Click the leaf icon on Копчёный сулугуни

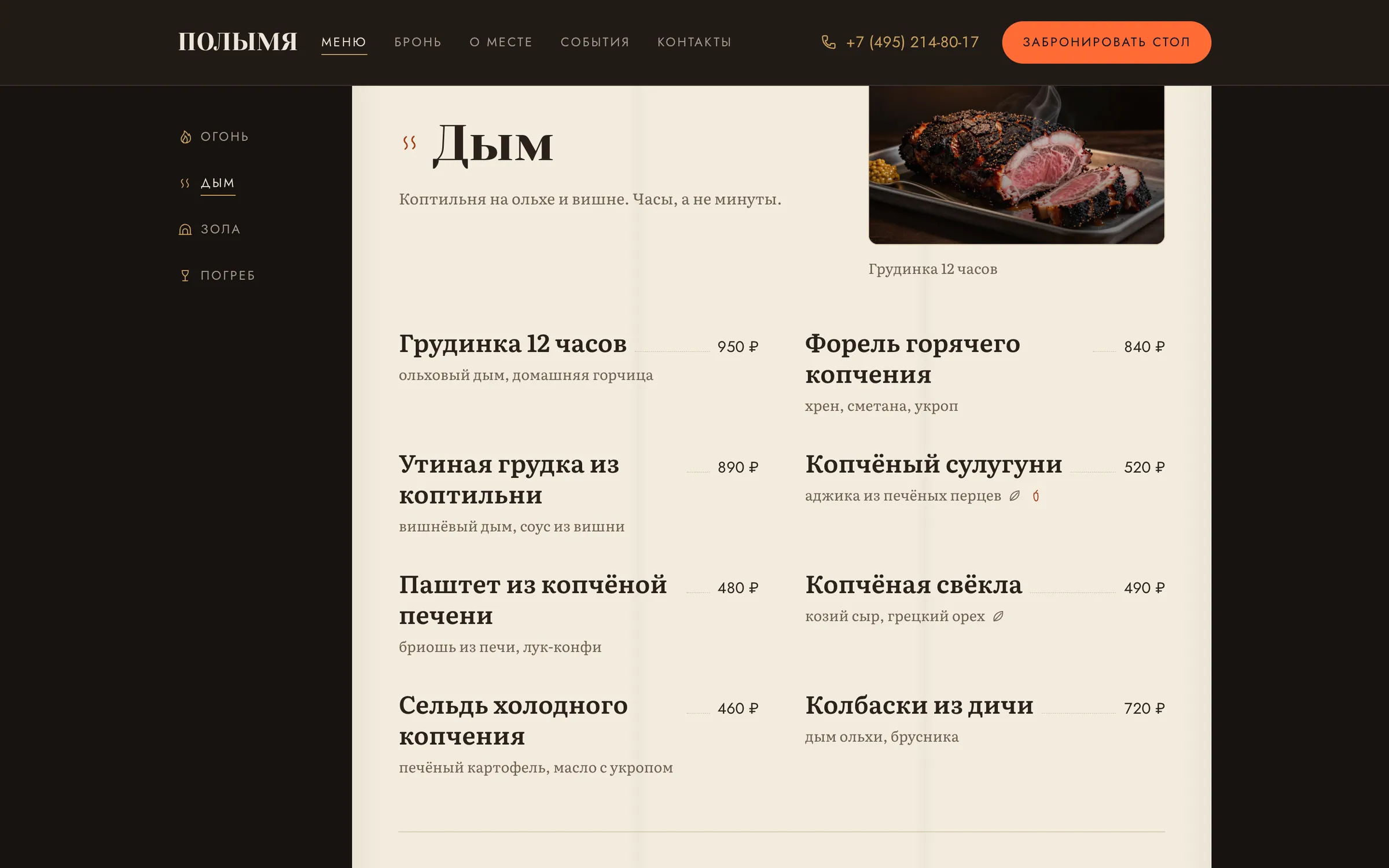(1015, 496)
